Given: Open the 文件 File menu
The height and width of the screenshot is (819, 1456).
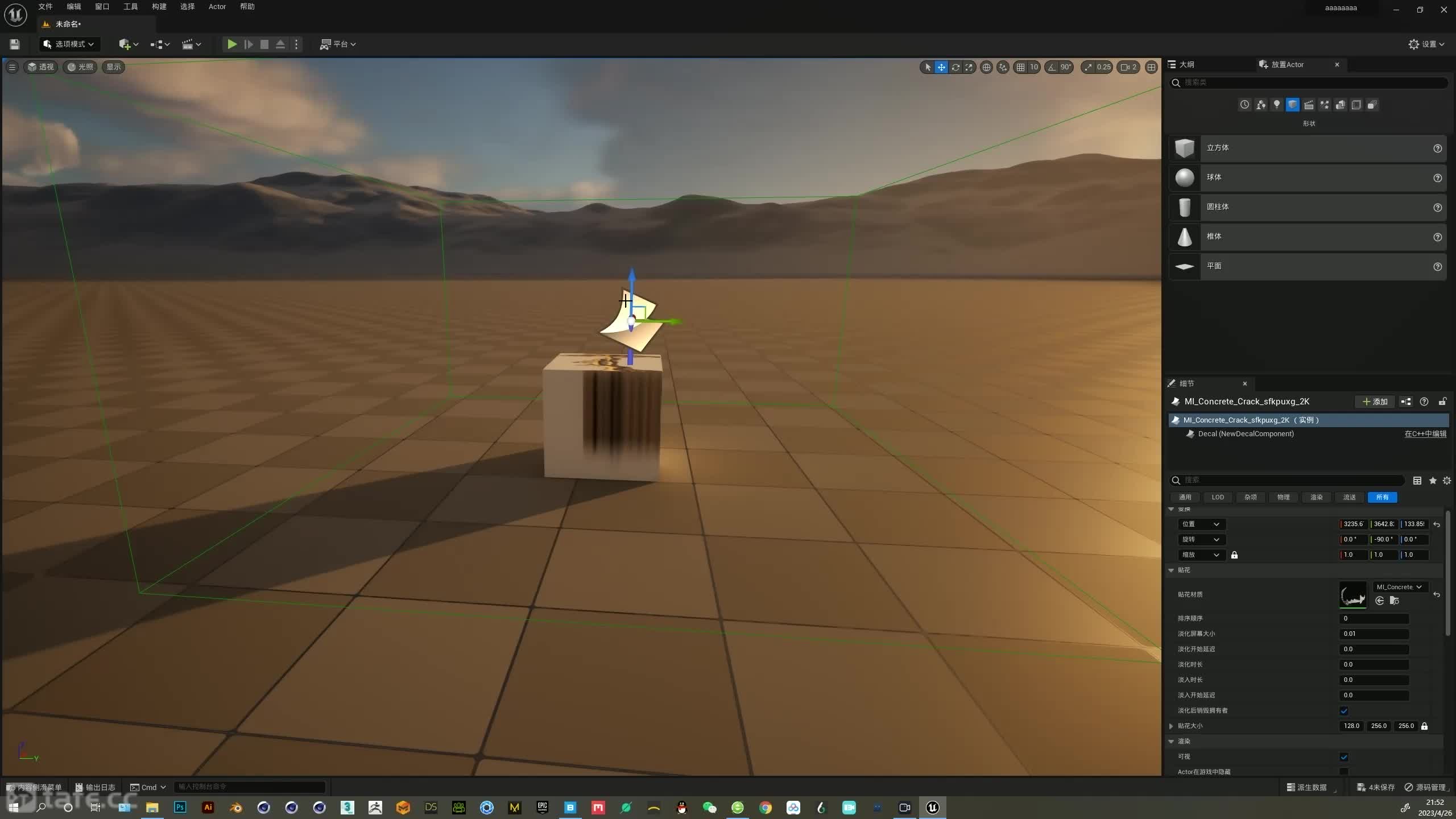Looking at the screenshot, I should tap(45, 7).
